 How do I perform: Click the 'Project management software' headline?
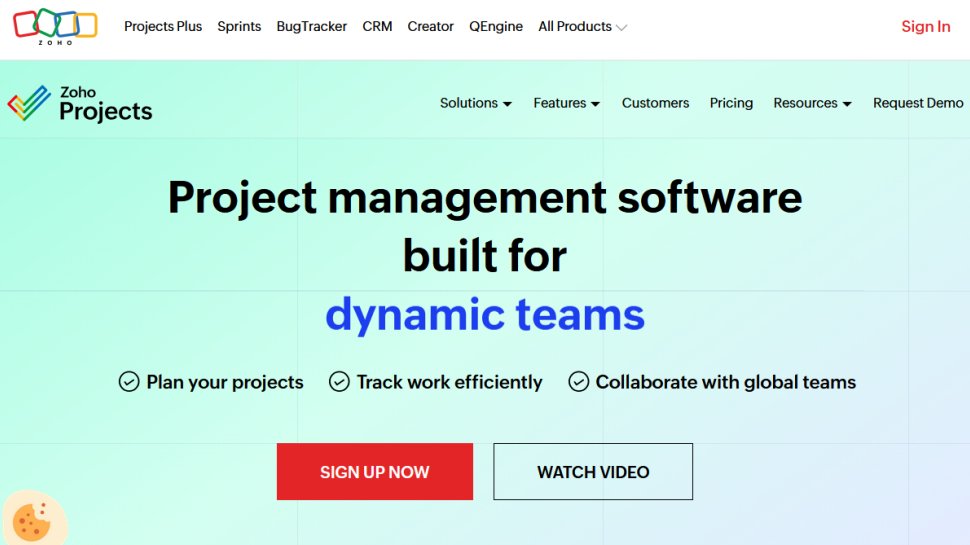(485, 198)
